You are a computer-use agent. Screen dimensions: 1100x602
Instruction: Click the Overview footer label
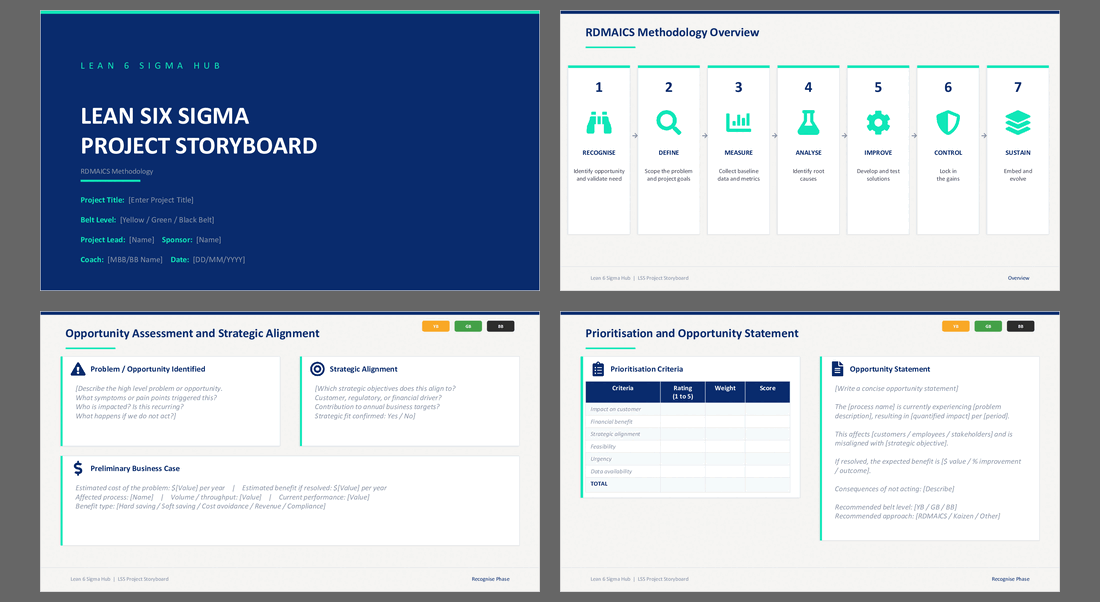[x=1018, y=278]
